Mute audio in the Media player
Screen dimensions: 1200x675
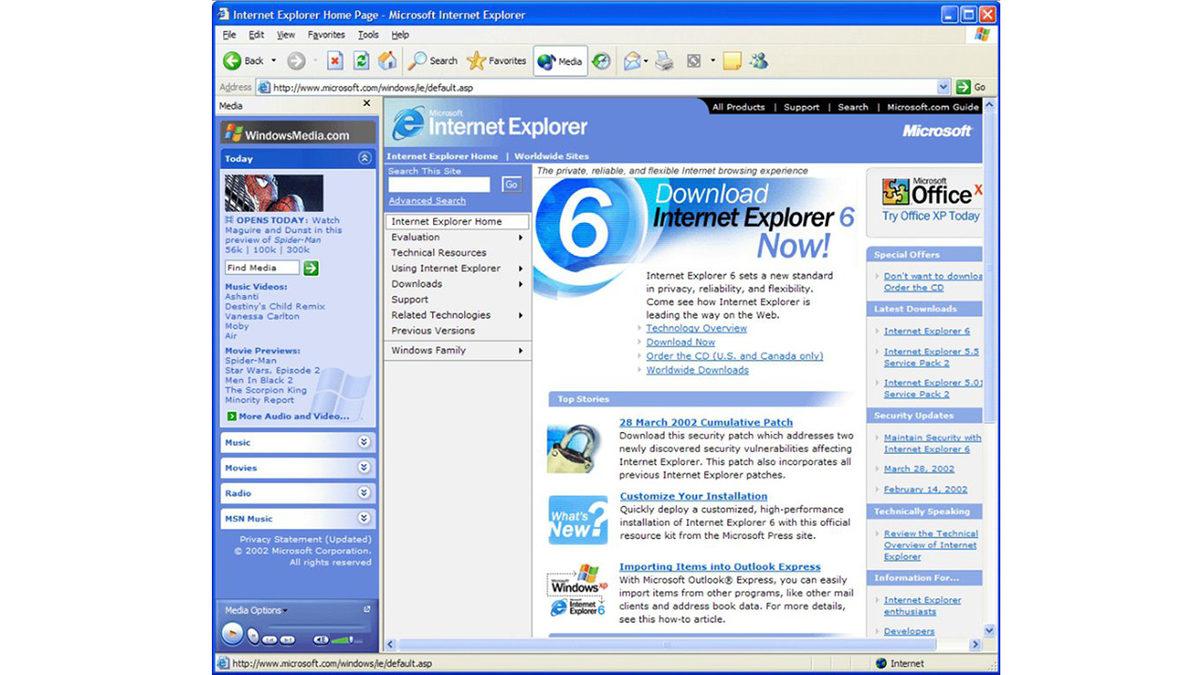tap(321, 640)
